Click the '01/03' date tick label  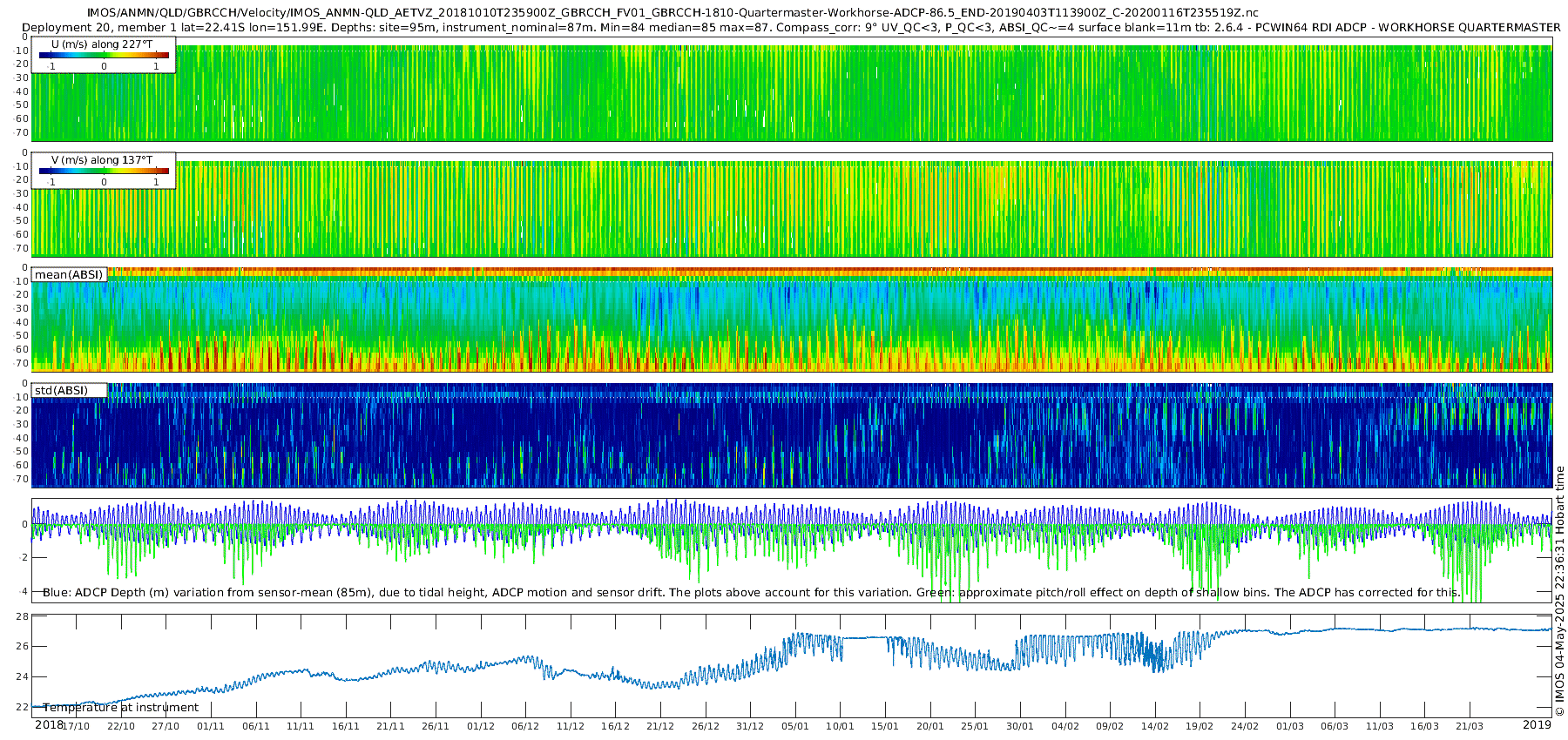[1290, 726]
